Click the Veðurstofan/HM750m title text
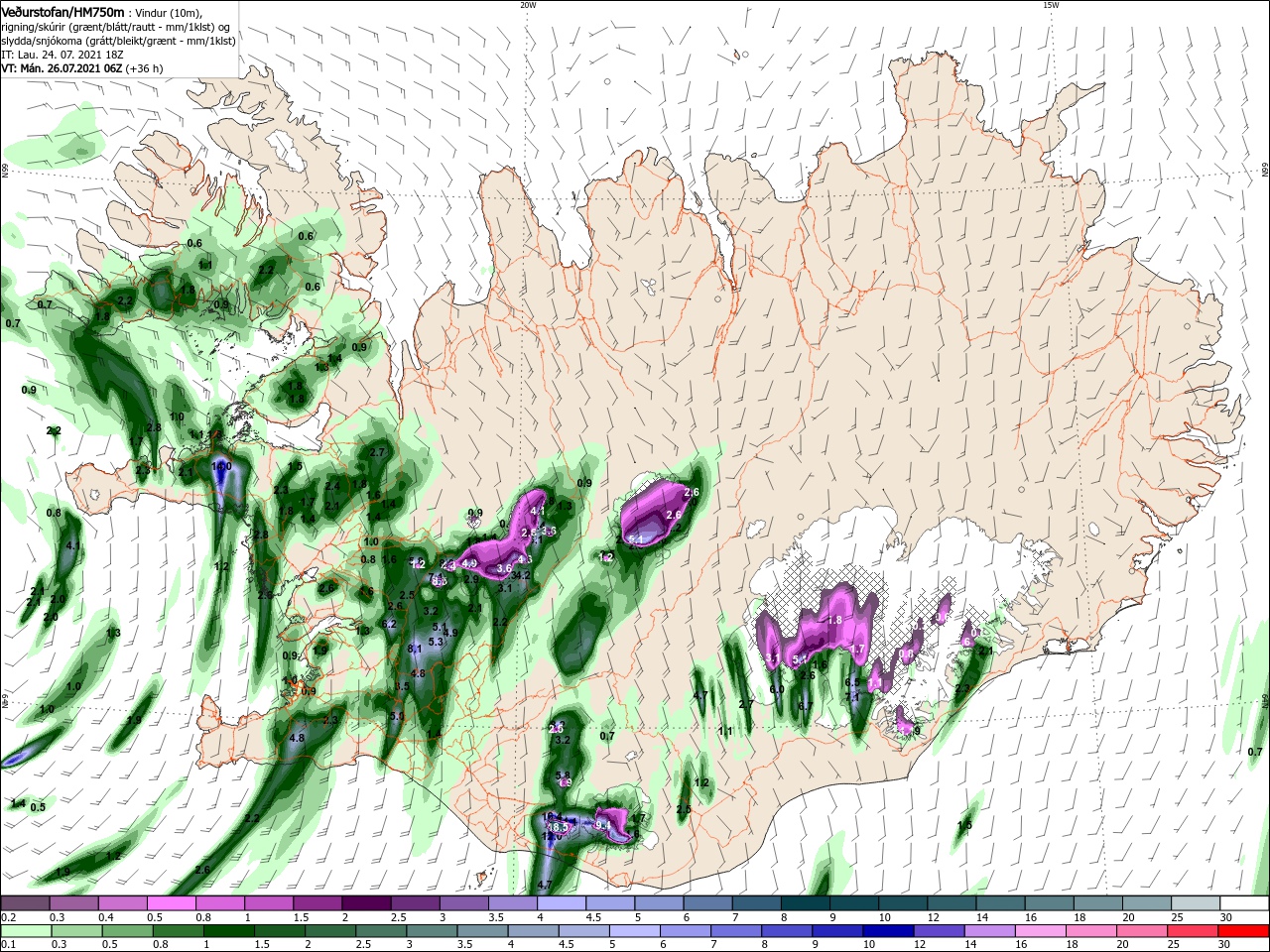 (63, 11)
